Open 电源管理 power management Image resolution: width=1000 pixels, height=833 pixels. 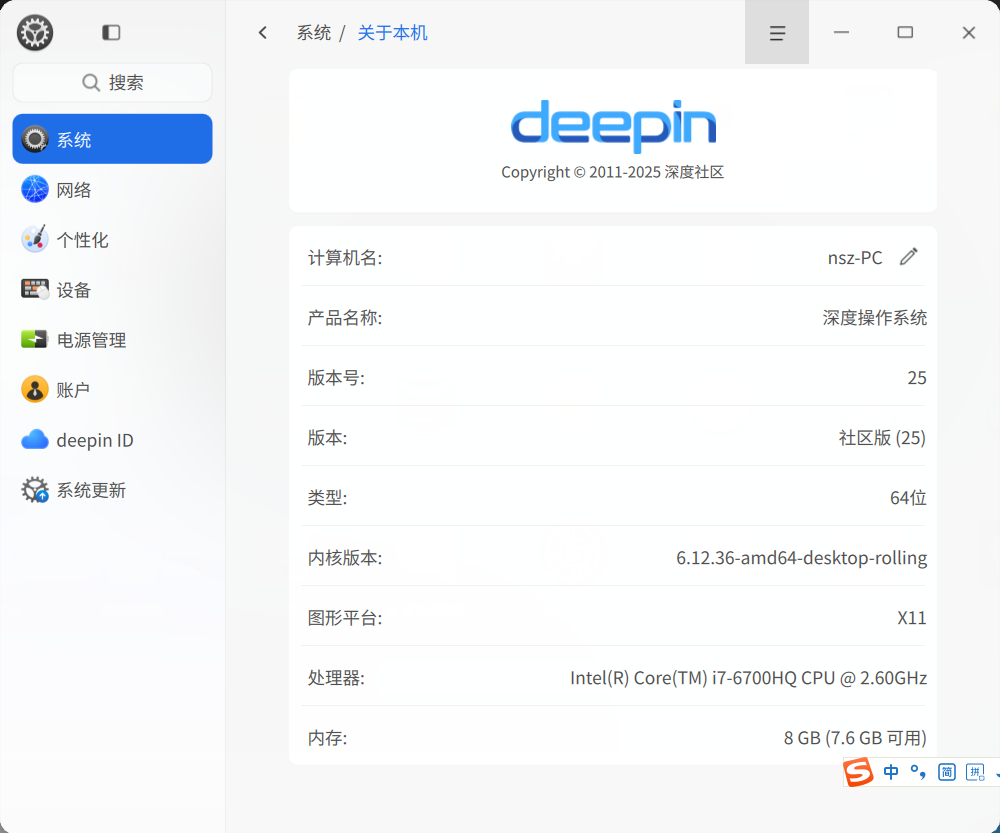pos(112,340)
